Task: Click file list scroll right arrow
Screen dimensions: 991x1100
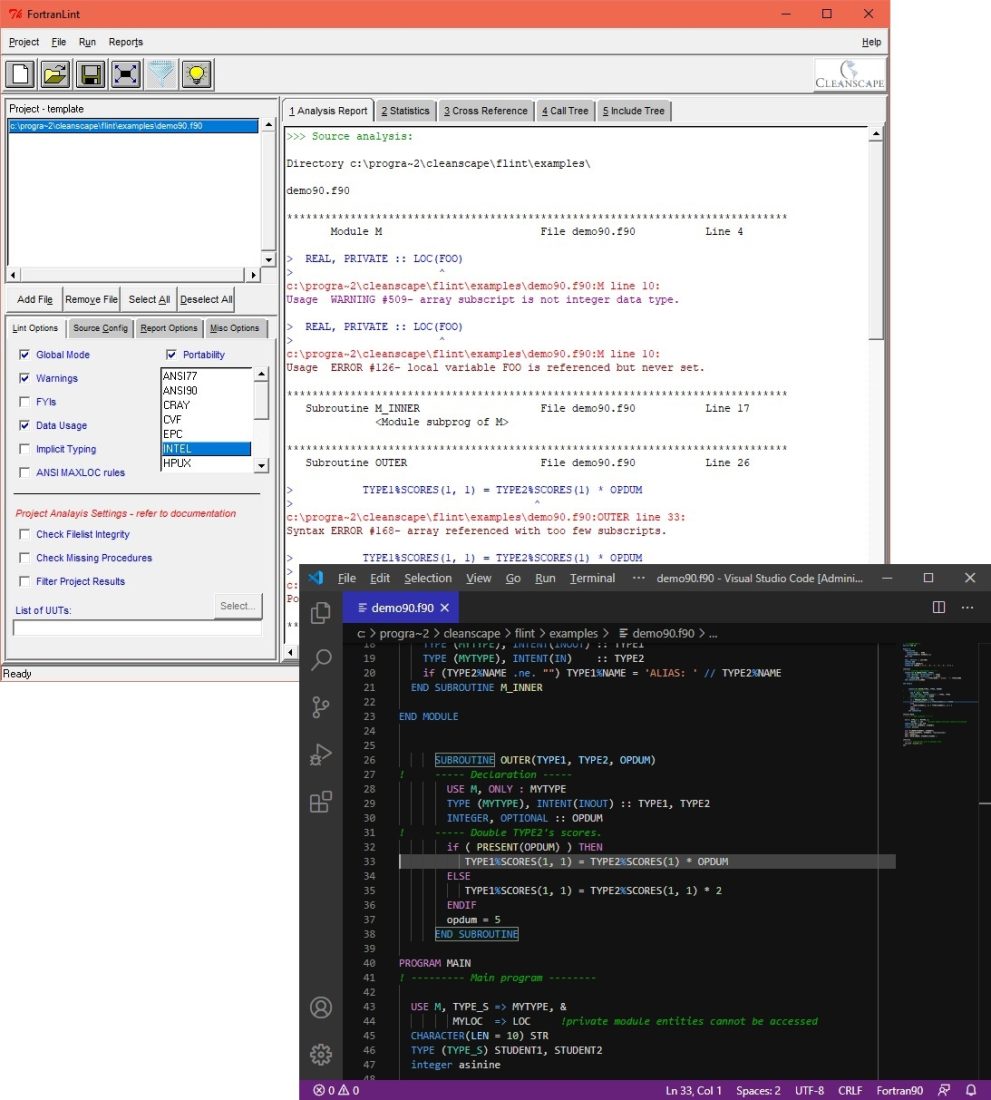Action: [253, 274]
